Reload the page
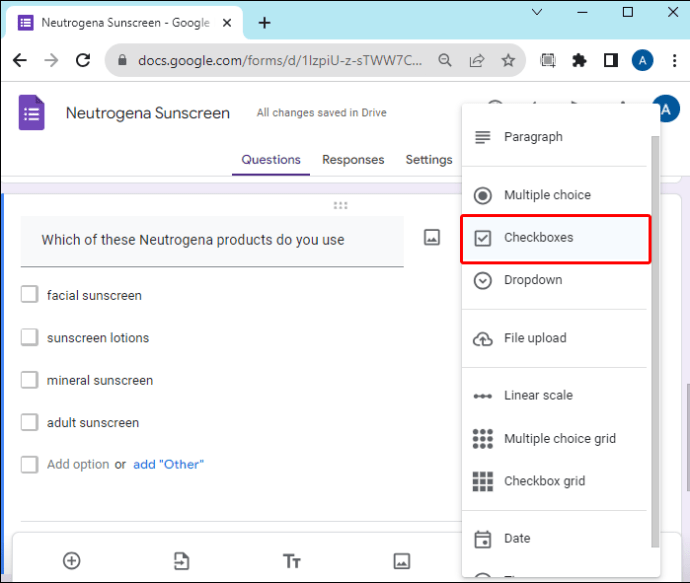The height and width of the screenshot is (583, 690). [x=83, y=60]
